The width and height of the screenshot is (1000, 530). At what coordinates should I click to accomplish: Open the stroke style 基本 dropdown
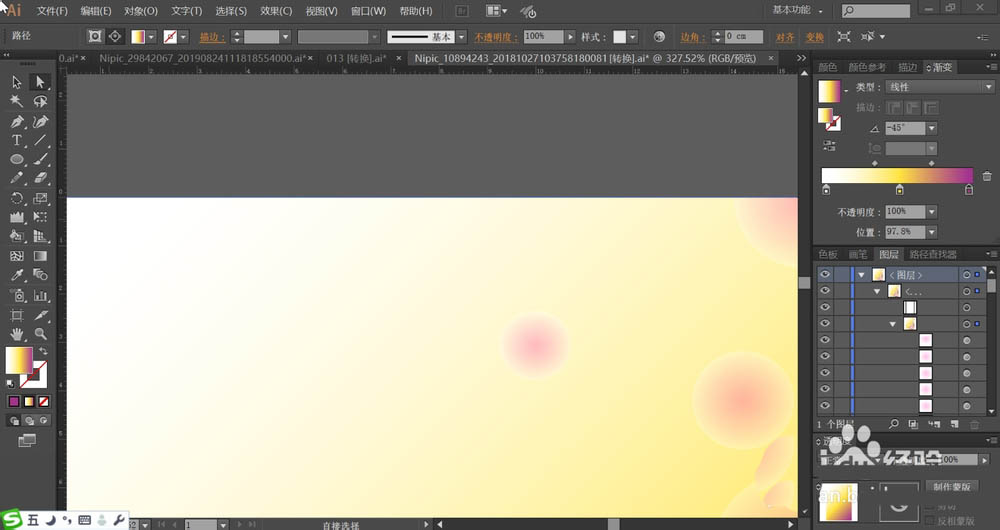pyautogui.click(x=462, y=37)
